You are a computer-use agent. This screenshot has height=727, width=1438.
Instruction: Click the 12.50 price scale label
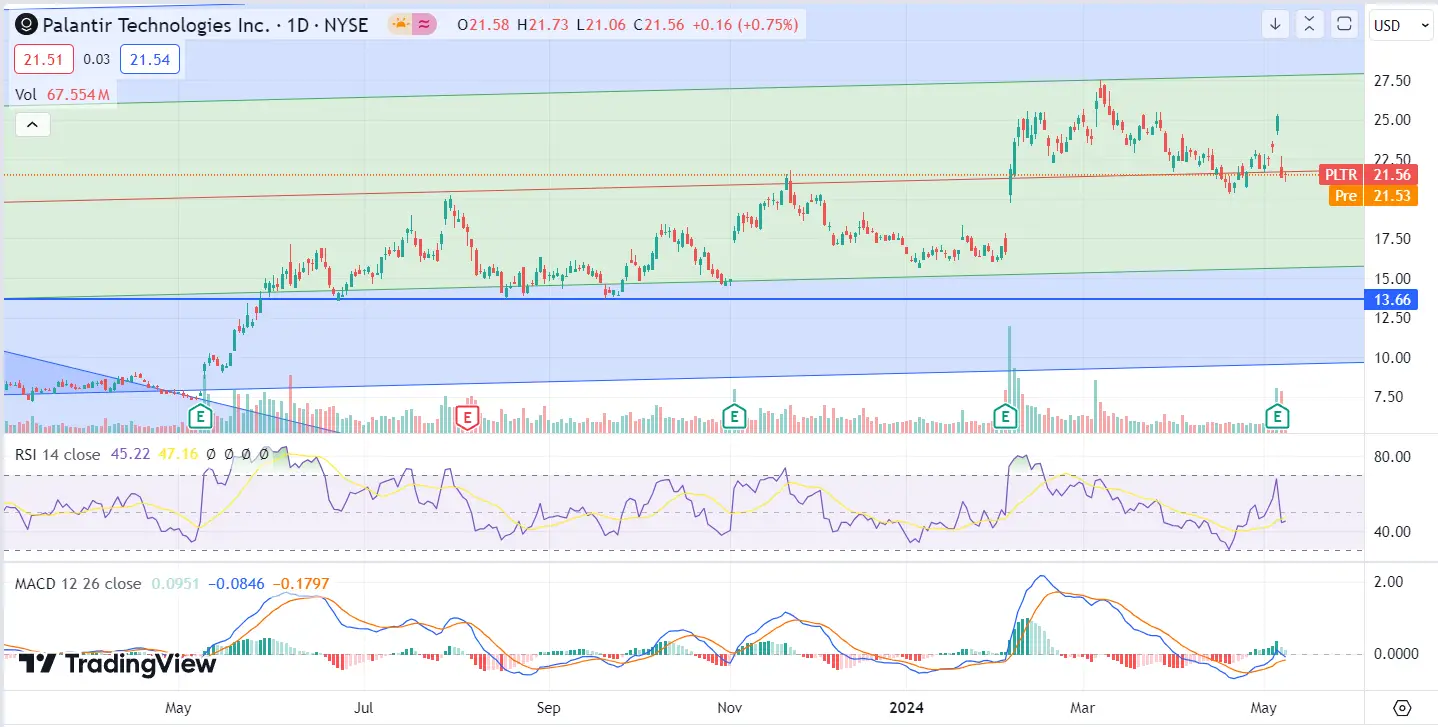click(x=1390, y=318)
